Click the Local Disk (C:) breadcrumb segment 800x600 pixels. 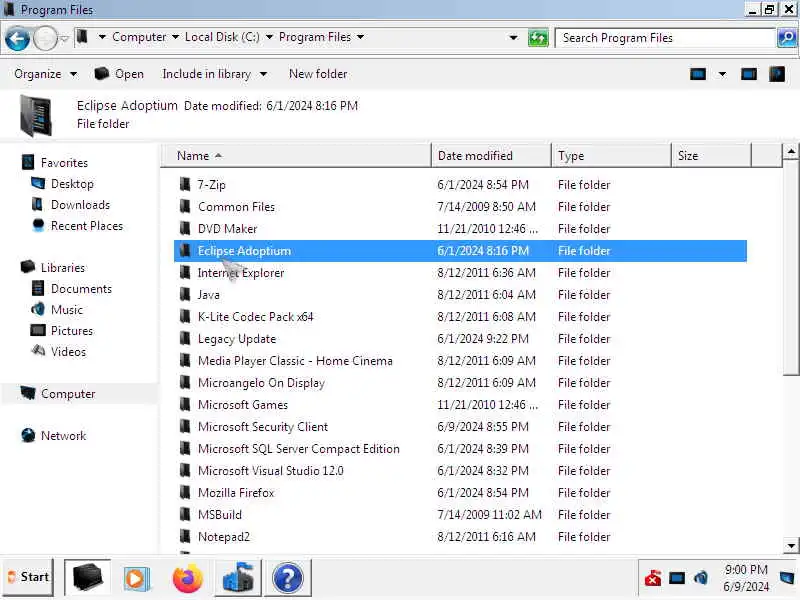[222, 37]
